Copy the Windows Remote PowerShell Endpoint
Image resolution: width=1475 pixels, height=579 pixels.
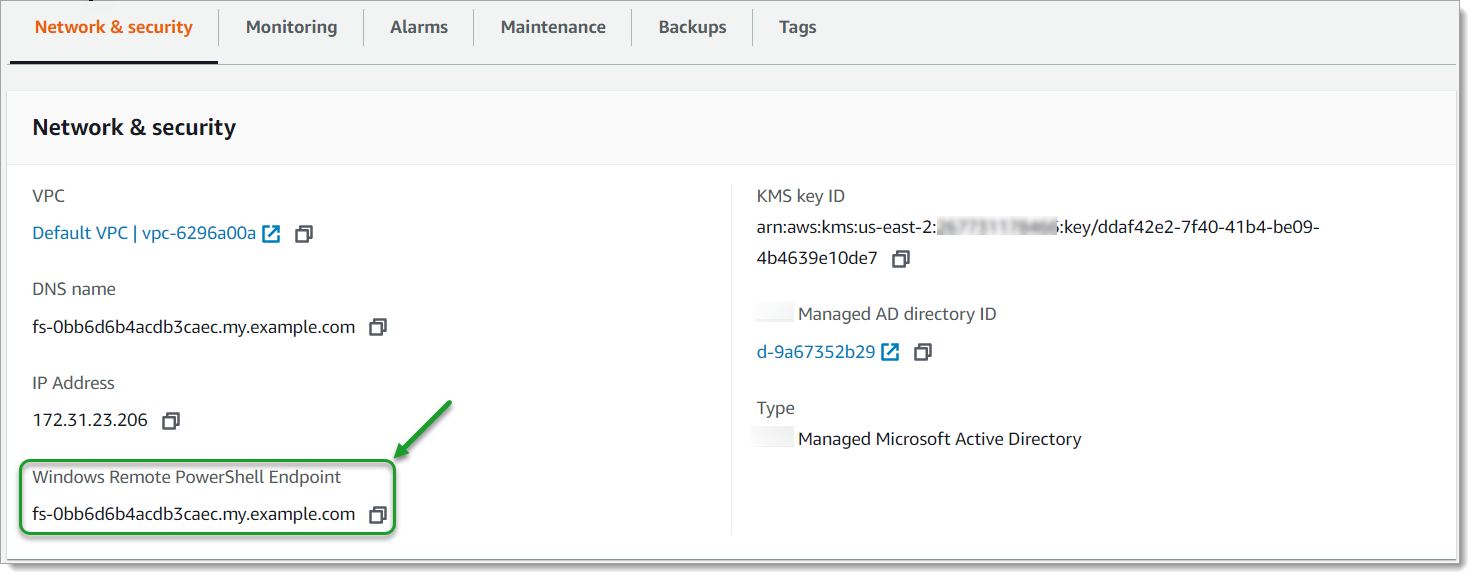coord(377,515)
